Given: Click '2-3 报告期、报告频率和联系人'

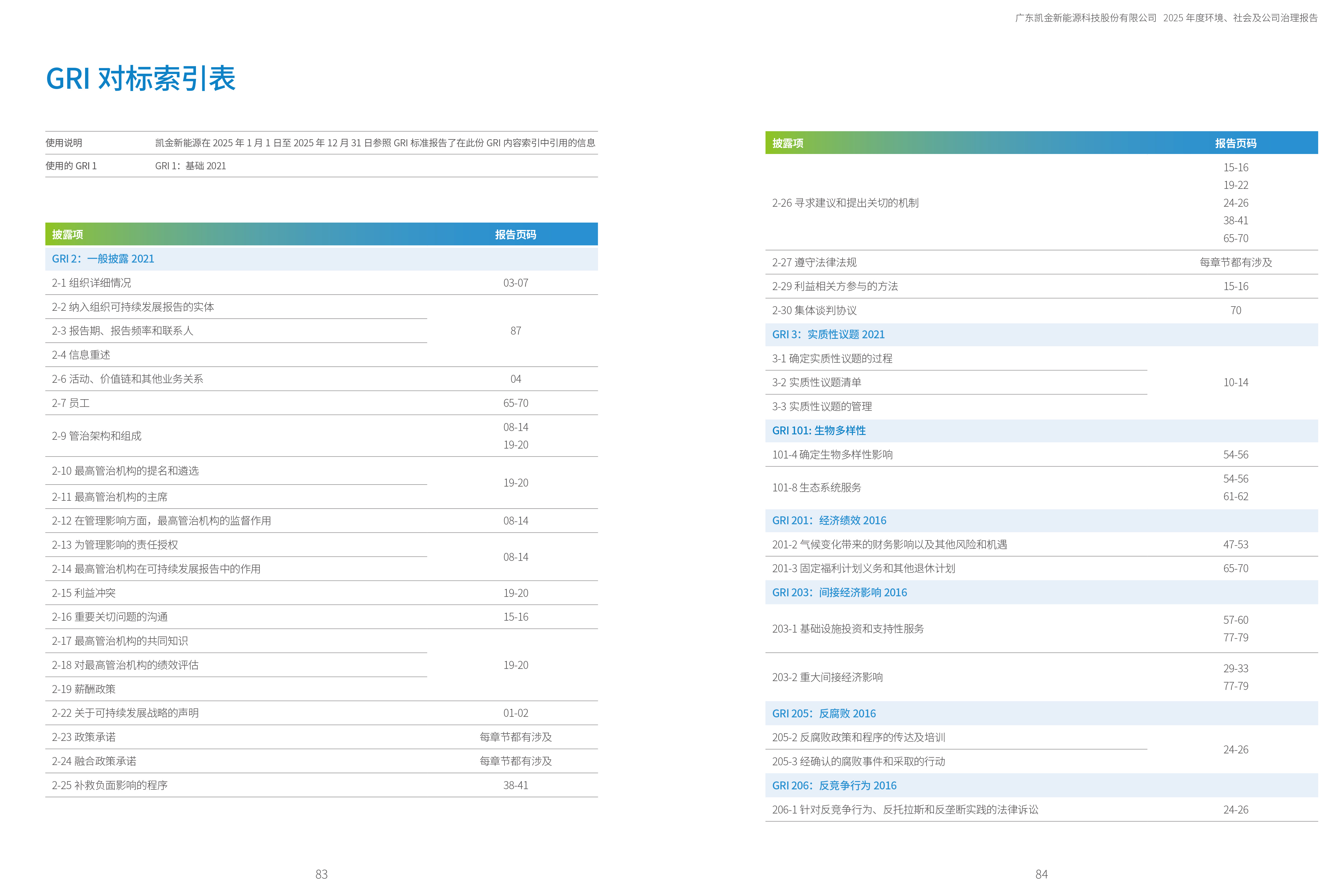Looking at the screenshot, I should (x=122, y=331).
